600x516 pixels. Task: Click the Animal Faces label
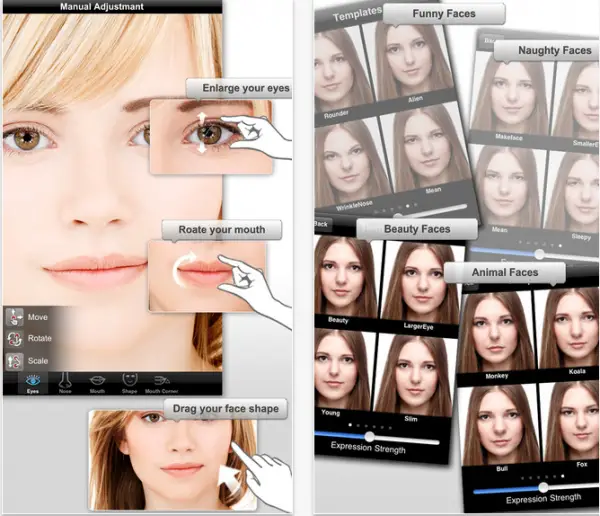(x=505, y=273)
